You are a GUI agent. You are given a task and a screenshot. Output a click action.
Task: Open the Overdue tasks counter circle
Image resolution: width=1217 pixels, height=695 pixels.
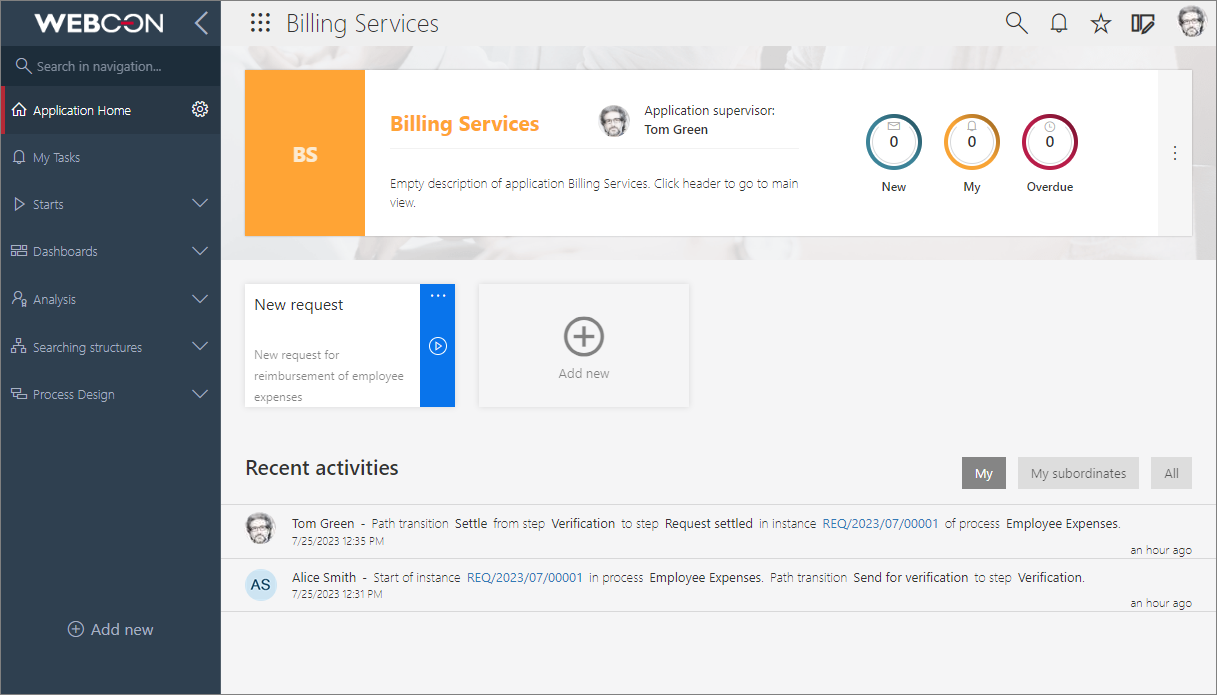pyautogui.click(x=1050, y=142)
